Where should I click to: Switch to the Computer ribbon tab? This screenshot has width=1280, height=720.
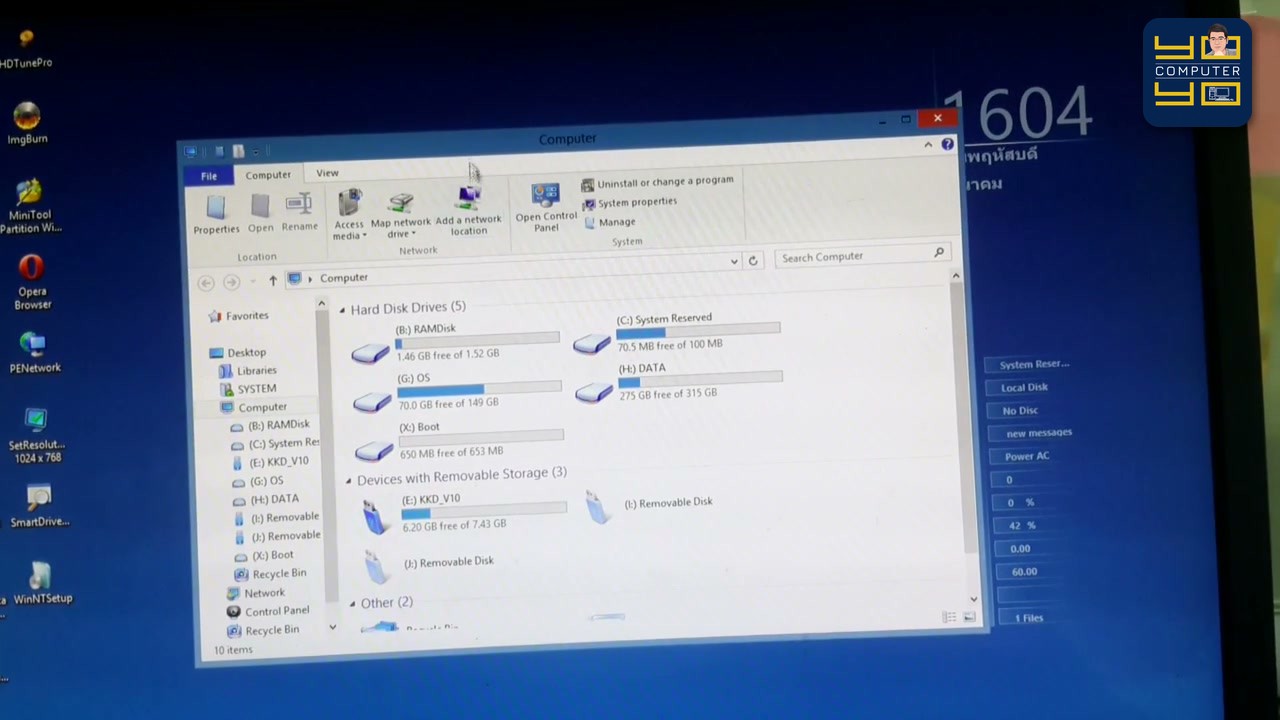click(268, 175)
